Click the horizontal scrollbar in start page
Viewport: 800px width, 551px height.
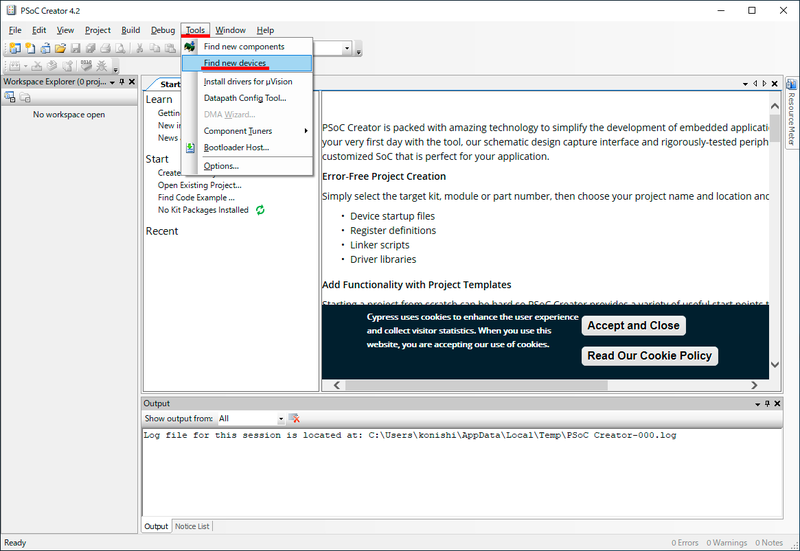pyautogui.click(x=476, y=385)
